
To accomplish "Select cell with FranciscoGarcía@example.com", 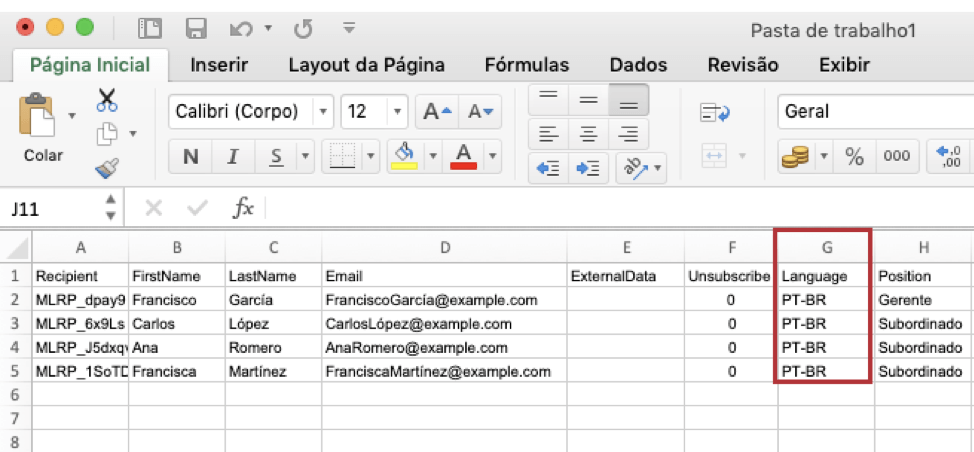I will click(x=444, y=300).
